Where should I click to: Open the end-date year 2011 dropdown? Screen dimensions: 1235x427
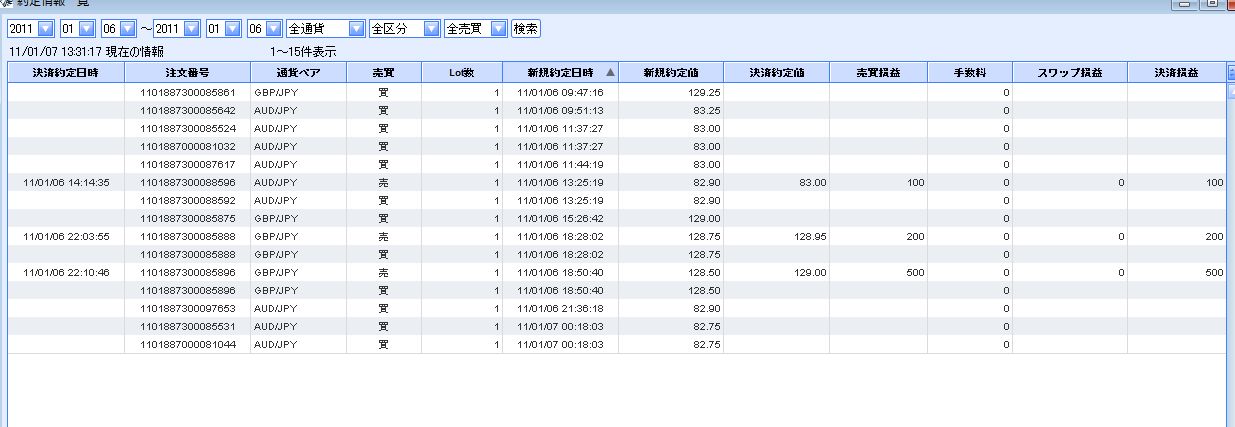click(192, 29)
